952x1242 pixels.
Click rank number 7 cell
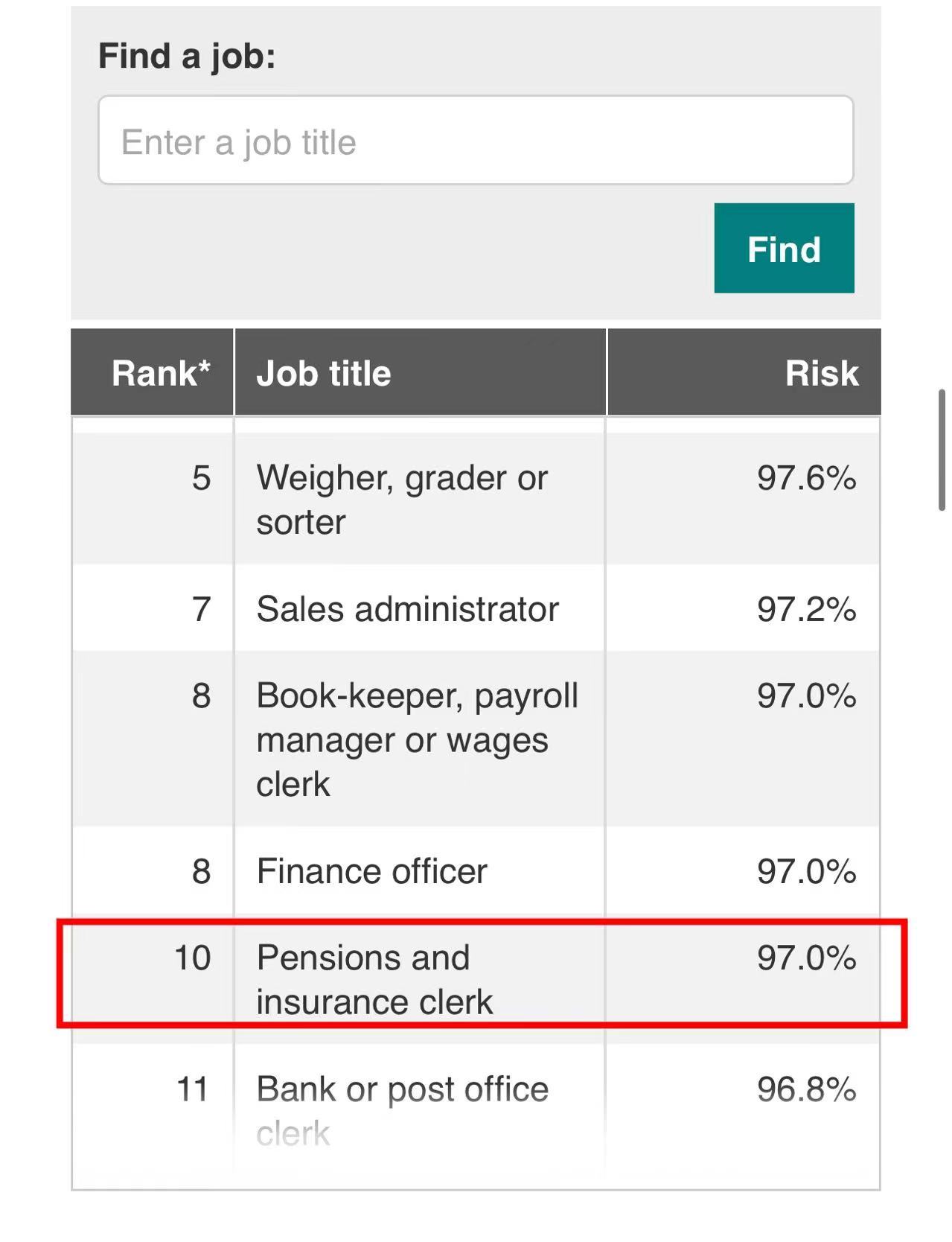click(x=201, y=609)
